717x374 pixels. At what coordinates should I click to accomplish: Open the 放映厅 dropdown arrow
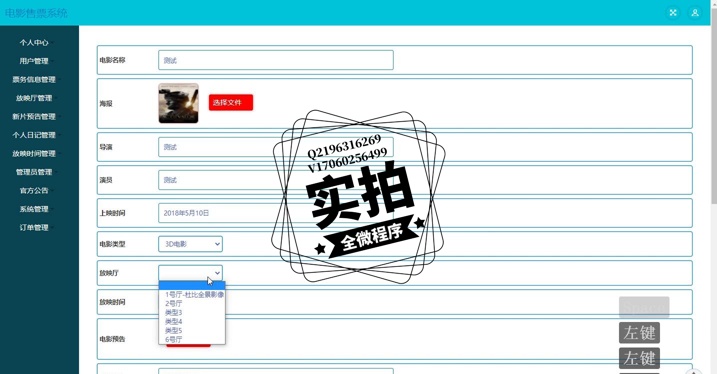(x=217, y=273)
